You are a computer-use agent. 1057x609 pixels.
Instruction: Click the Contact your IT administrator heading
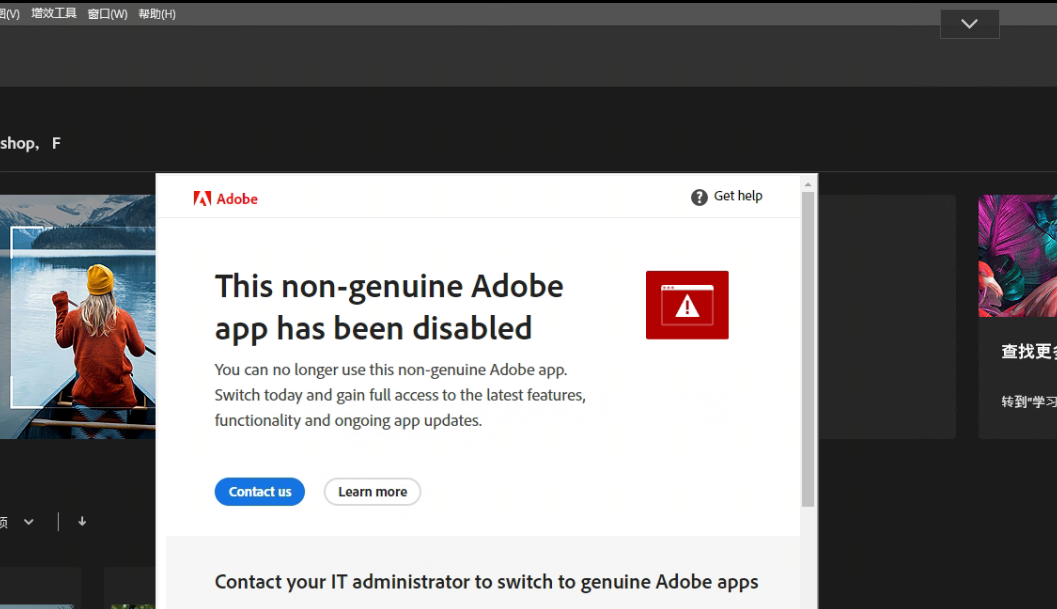486,581
